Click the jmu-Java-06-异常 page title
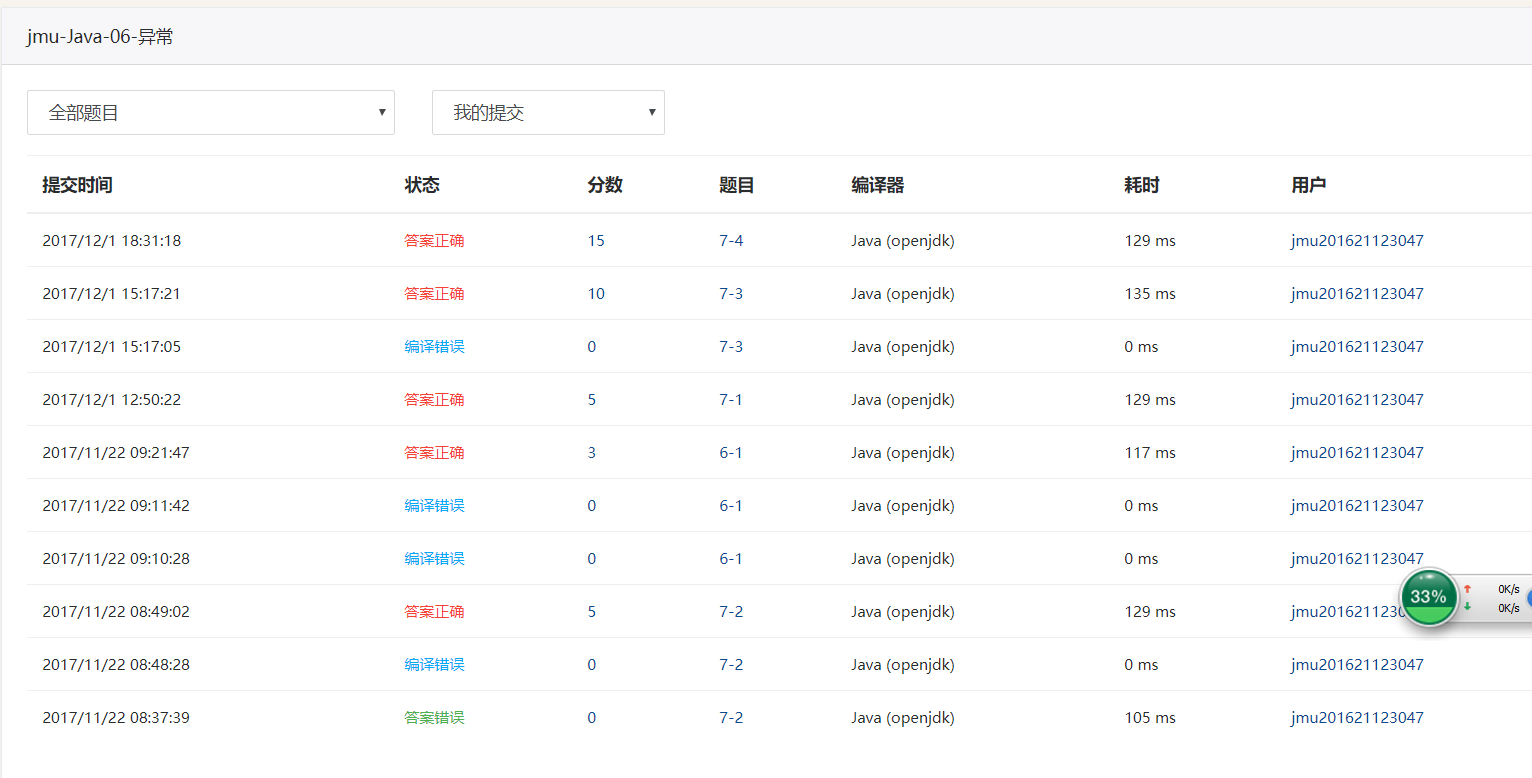The image size is (1532, 778). tap(100, 37)
